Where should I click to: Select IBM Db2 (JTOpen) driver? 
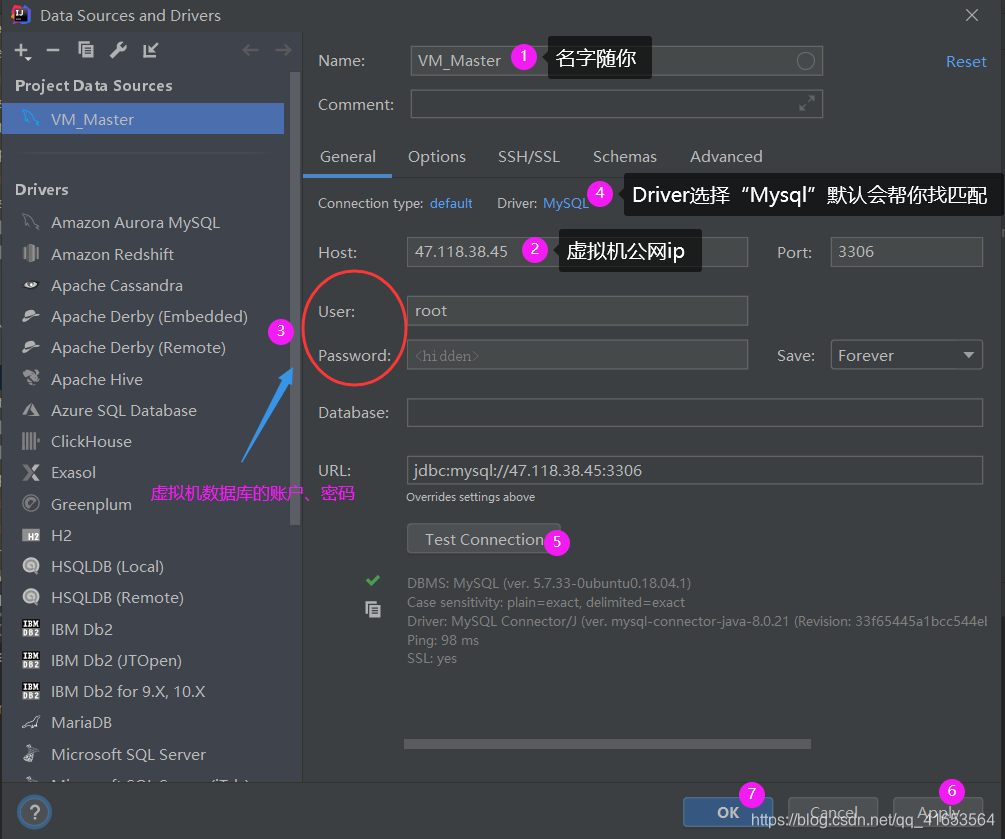tap(117, 660)
